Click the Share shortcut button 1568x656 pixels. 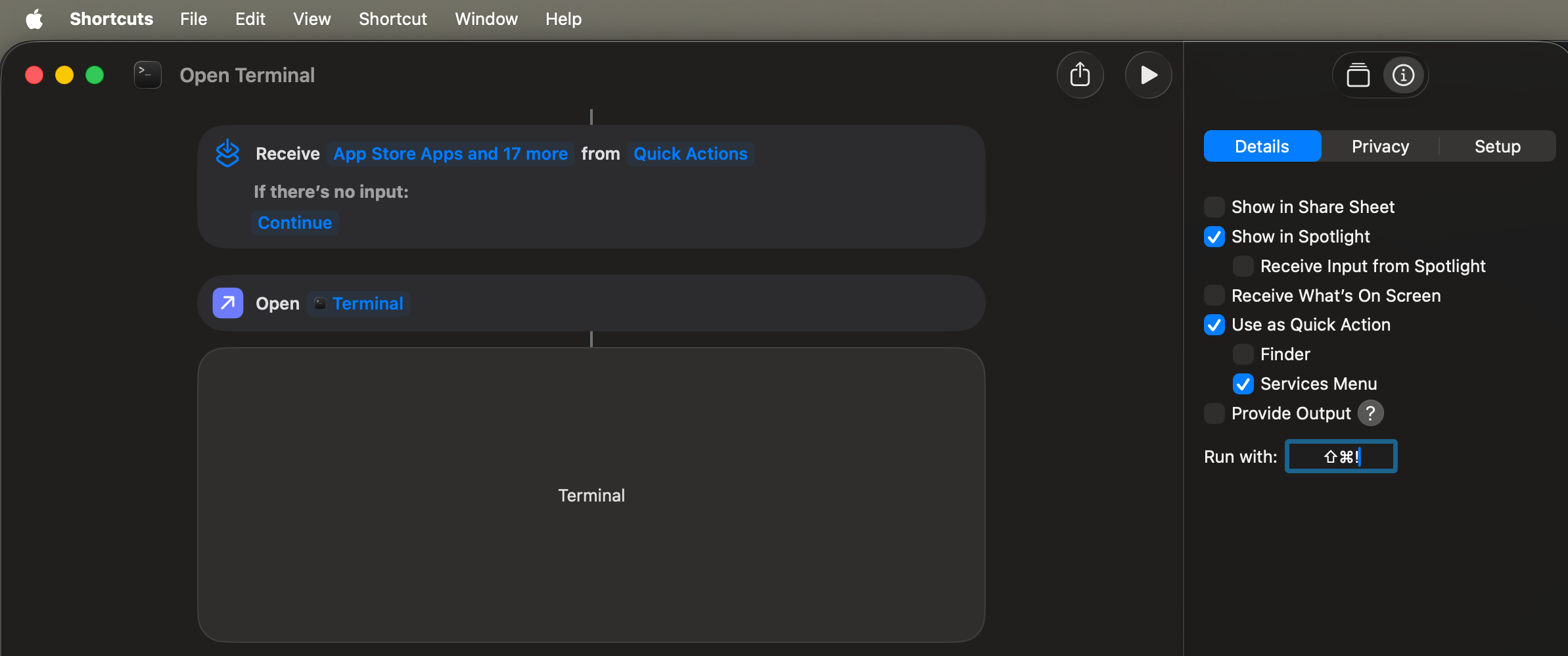[1080, 75]
